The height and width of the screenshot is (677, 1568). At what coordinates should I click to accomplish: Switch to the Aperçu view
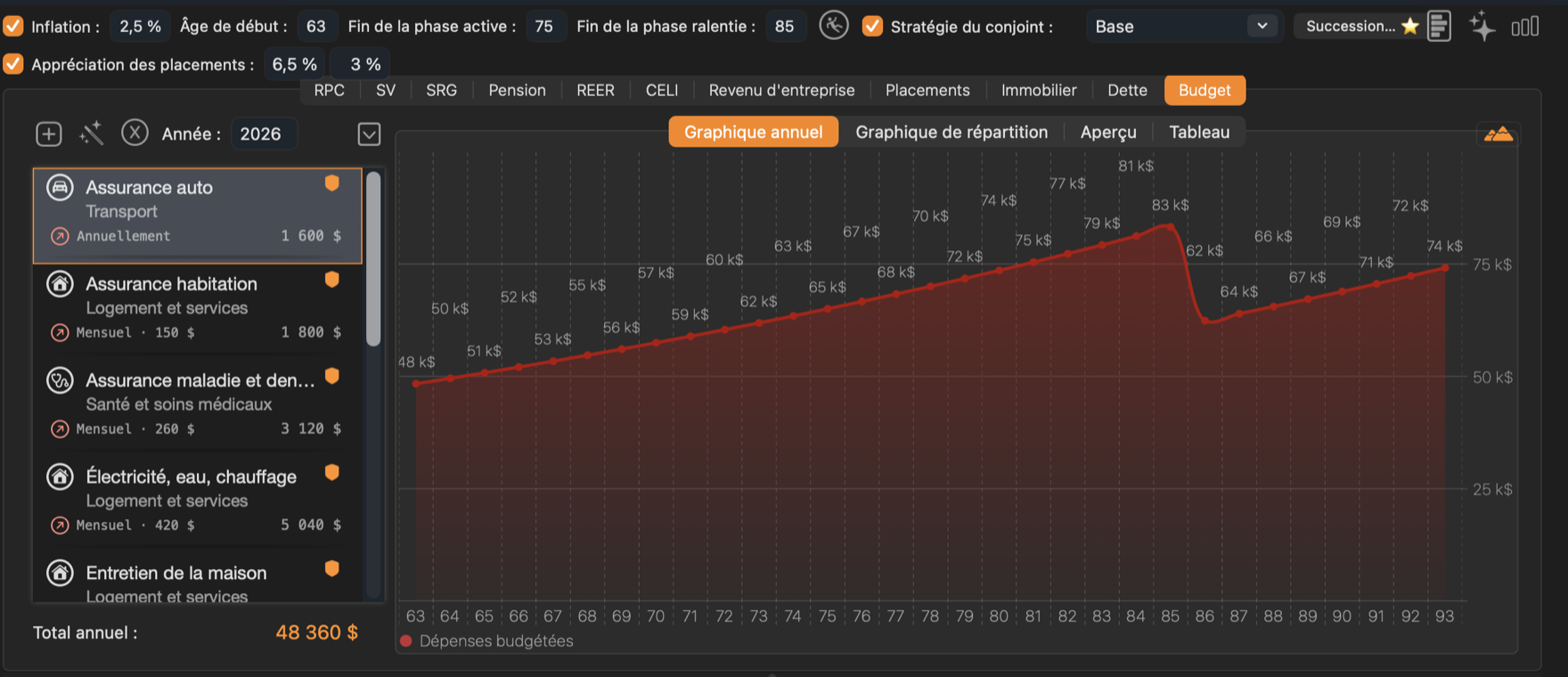click(x=1108, y=132)
